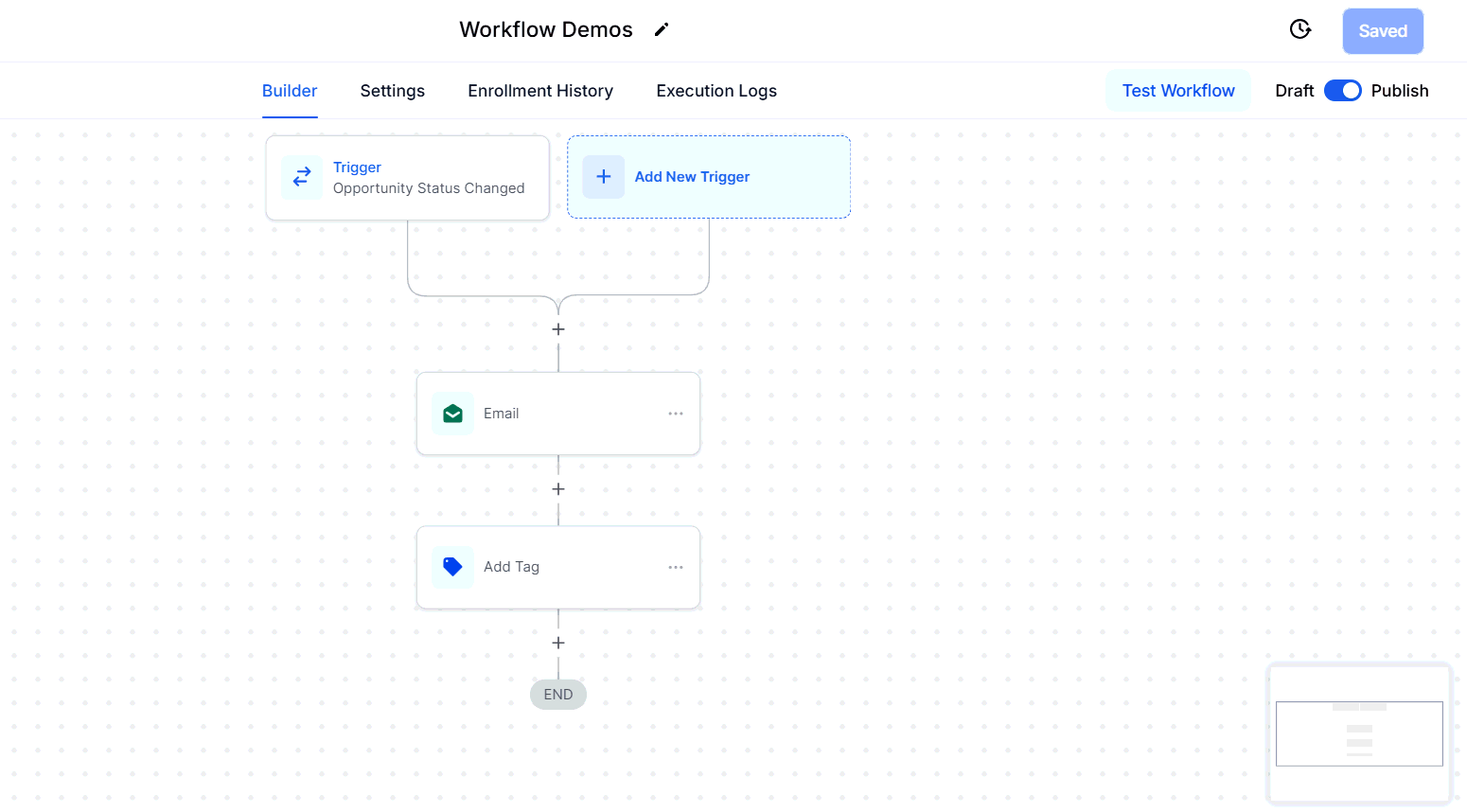The width and height of the screenshot is (1467, 812).
Task: Open the Enrollment History tab
Action: (x=539, y=90)
